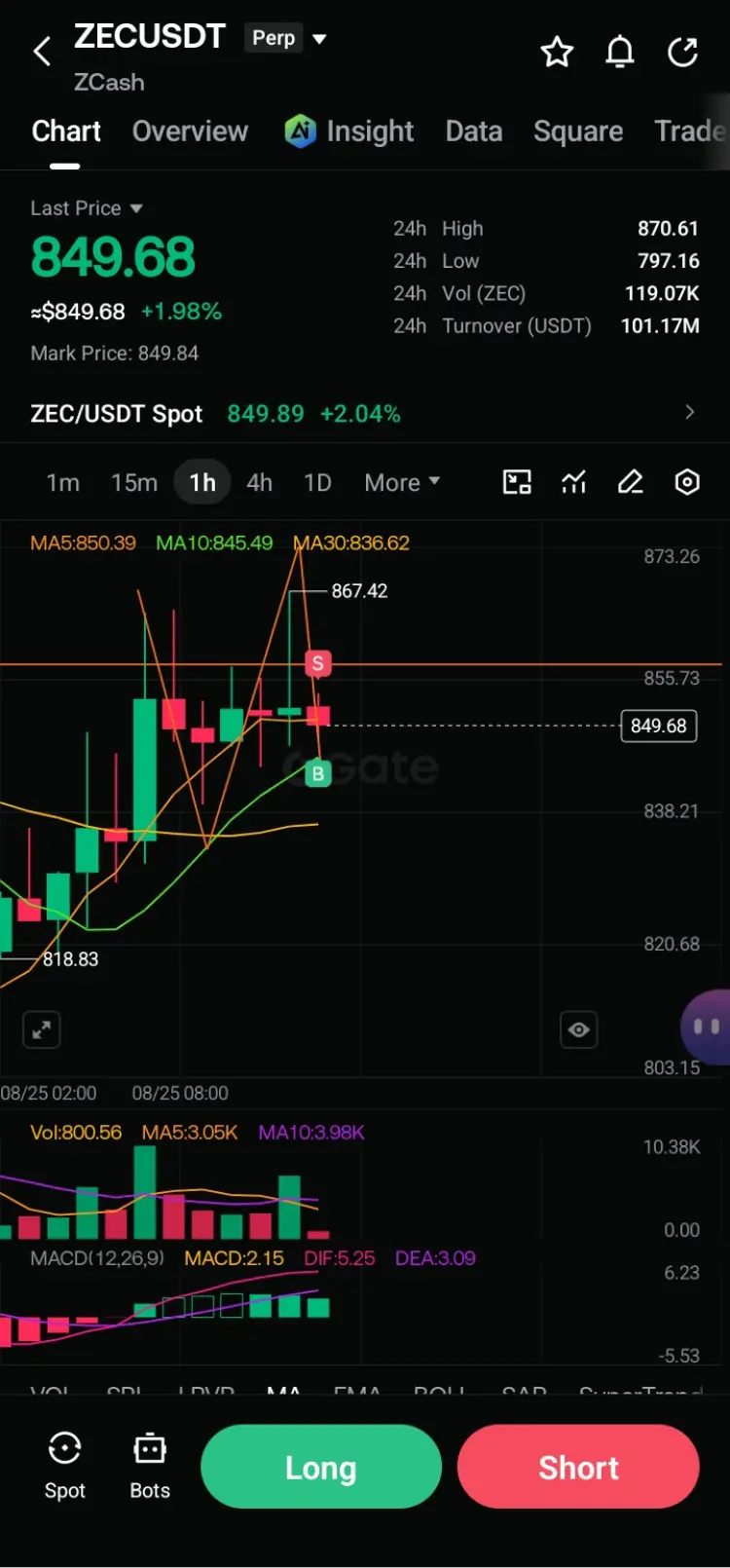This screenshot has height=1568, width=730.
Task: Add ZECUSDT to favorites with star icon
Action: tap(557, 52)
